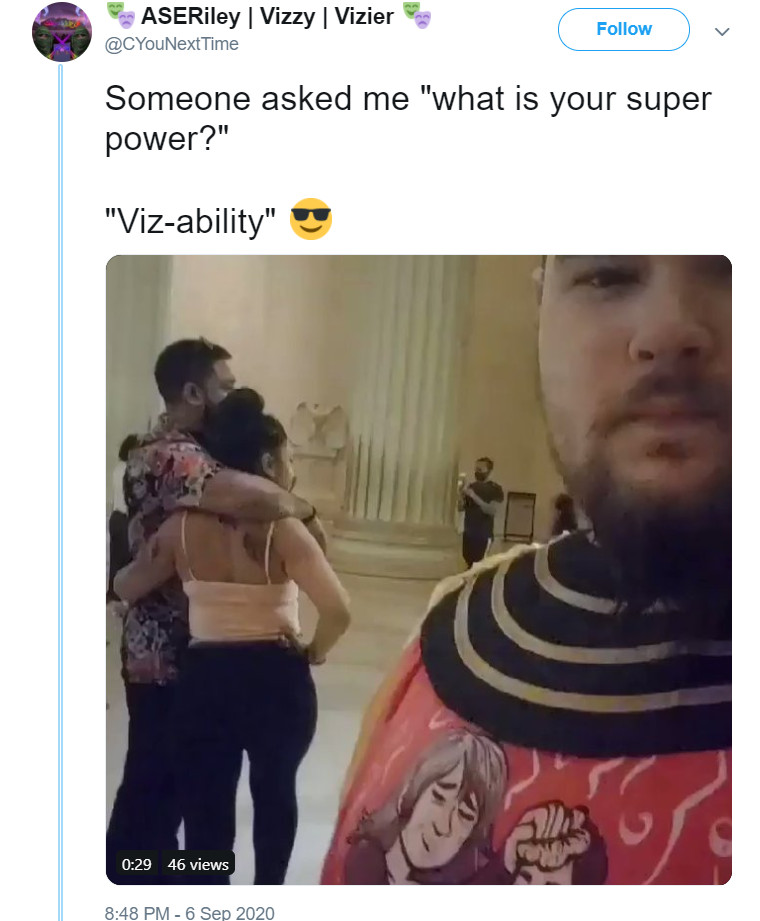This screenshot has width=760, height=921.
Task: Click the "Viz-ability" text line
Action: pyautogui.click(x=190, y=221)
